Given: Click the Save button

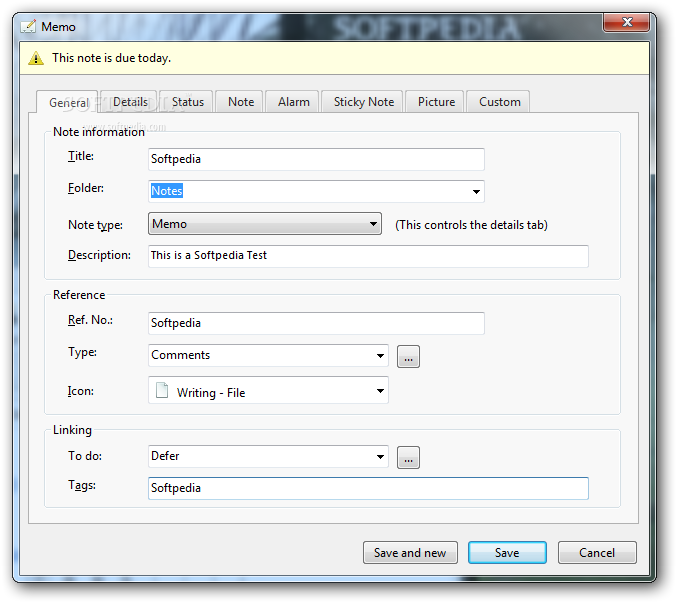Looking at the screenshot, I should point(507,552).
